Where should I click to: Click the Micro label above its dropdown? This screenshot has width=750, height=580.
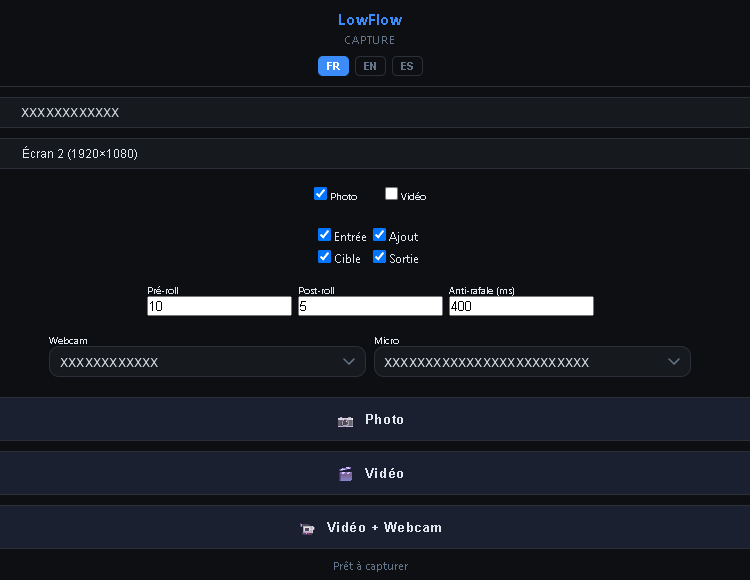point(386,340)
